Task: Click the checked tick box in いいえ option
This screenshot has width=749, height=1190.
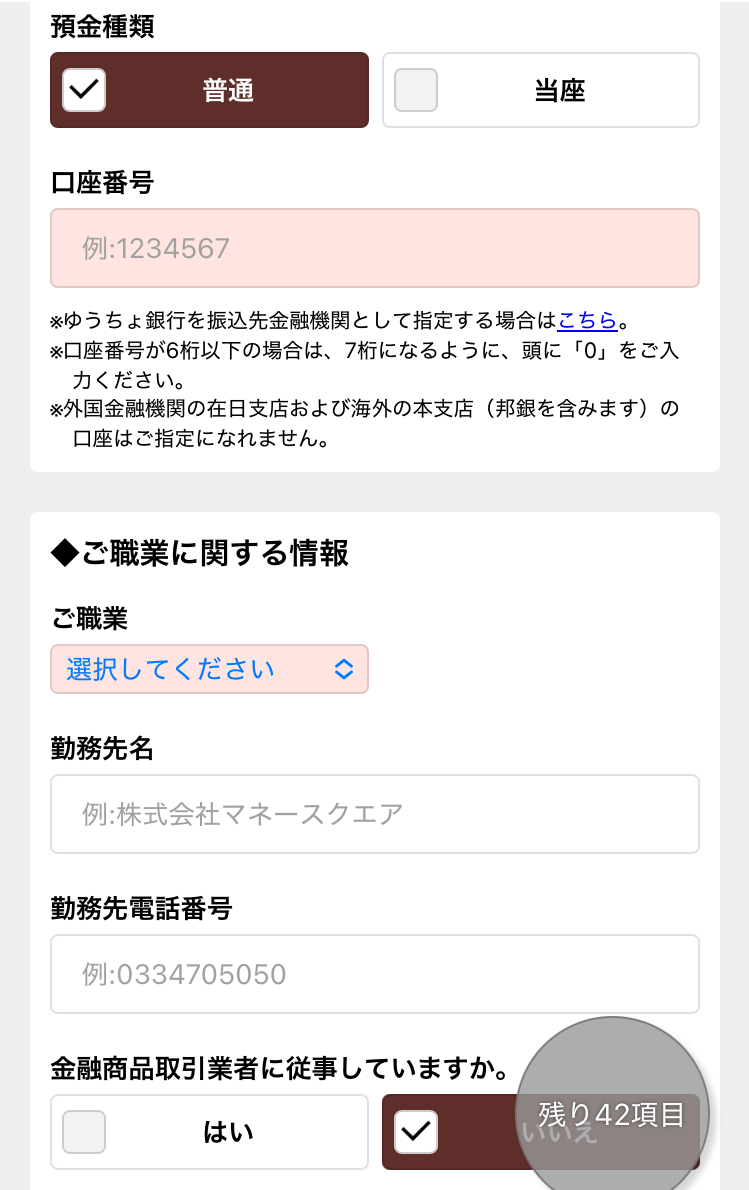Action: (x=416, y=1132)
